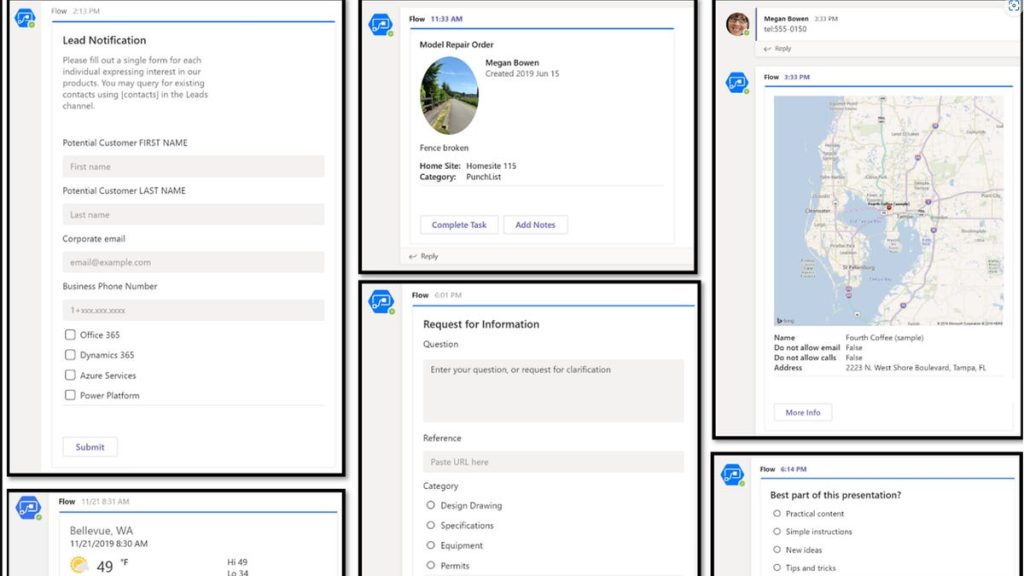The height and width of the screenshot is (576, 1024).
Task: Click the Created 2019 Jun 15 text
Action: click(x=522, y=74)
